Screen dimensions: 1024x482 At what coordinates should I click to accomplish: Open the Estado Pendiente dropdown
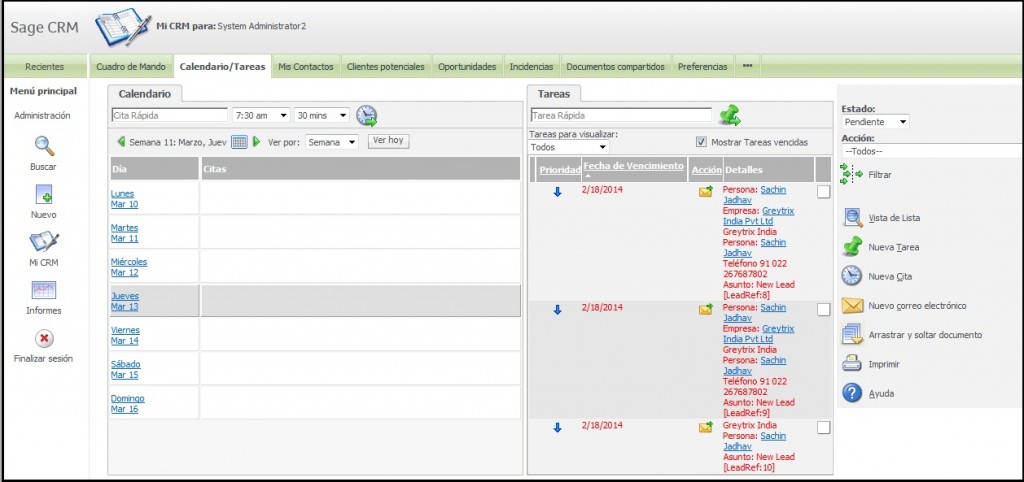875,121
